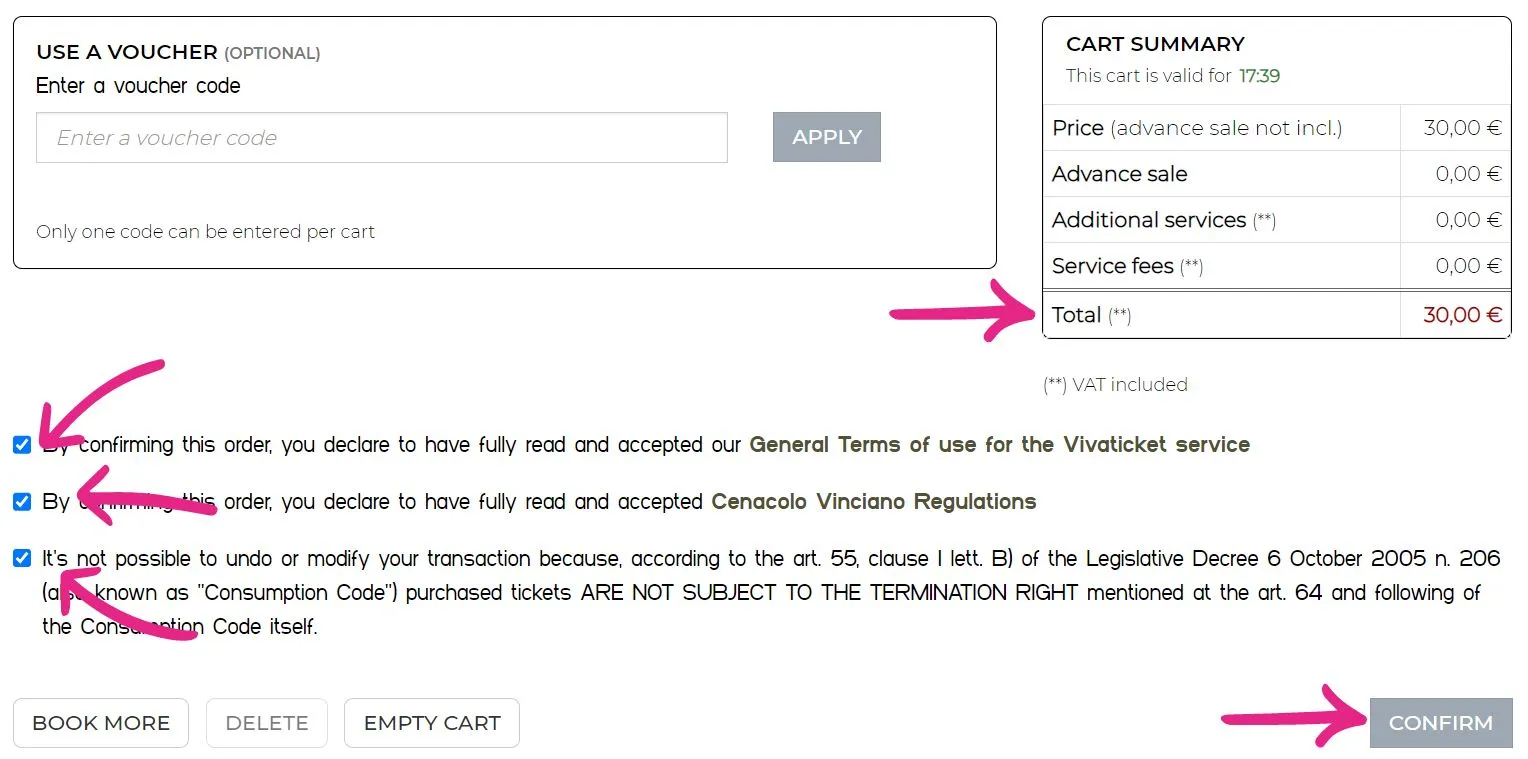Select the Service fees row label
Image resolution: width=1528 pixels, height=759 pixels.
pos(1112,266)
